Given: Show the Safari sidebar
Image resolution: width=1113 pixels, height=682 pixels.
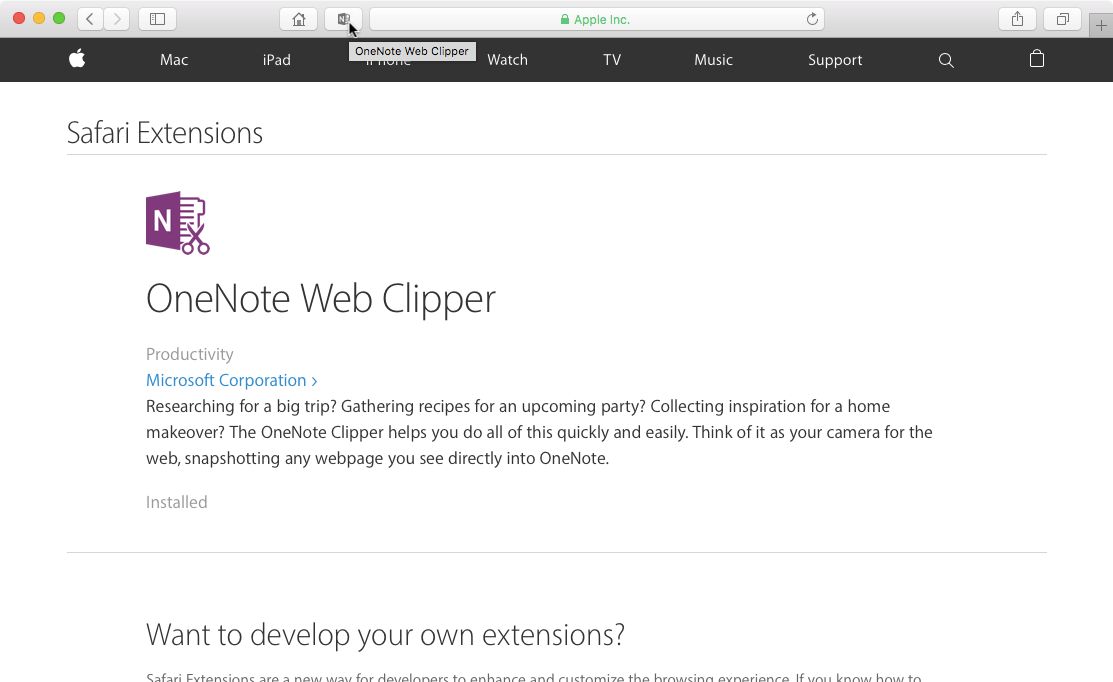Looking at the screenshot, I should coord(158,19).
